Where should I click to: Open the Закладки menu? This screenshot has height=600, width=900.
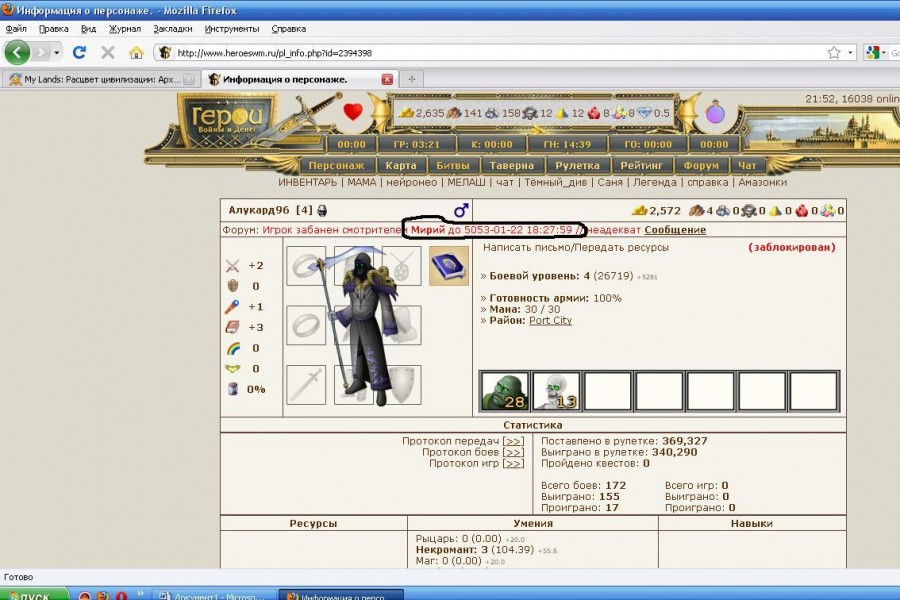click(x=172, y=29)
